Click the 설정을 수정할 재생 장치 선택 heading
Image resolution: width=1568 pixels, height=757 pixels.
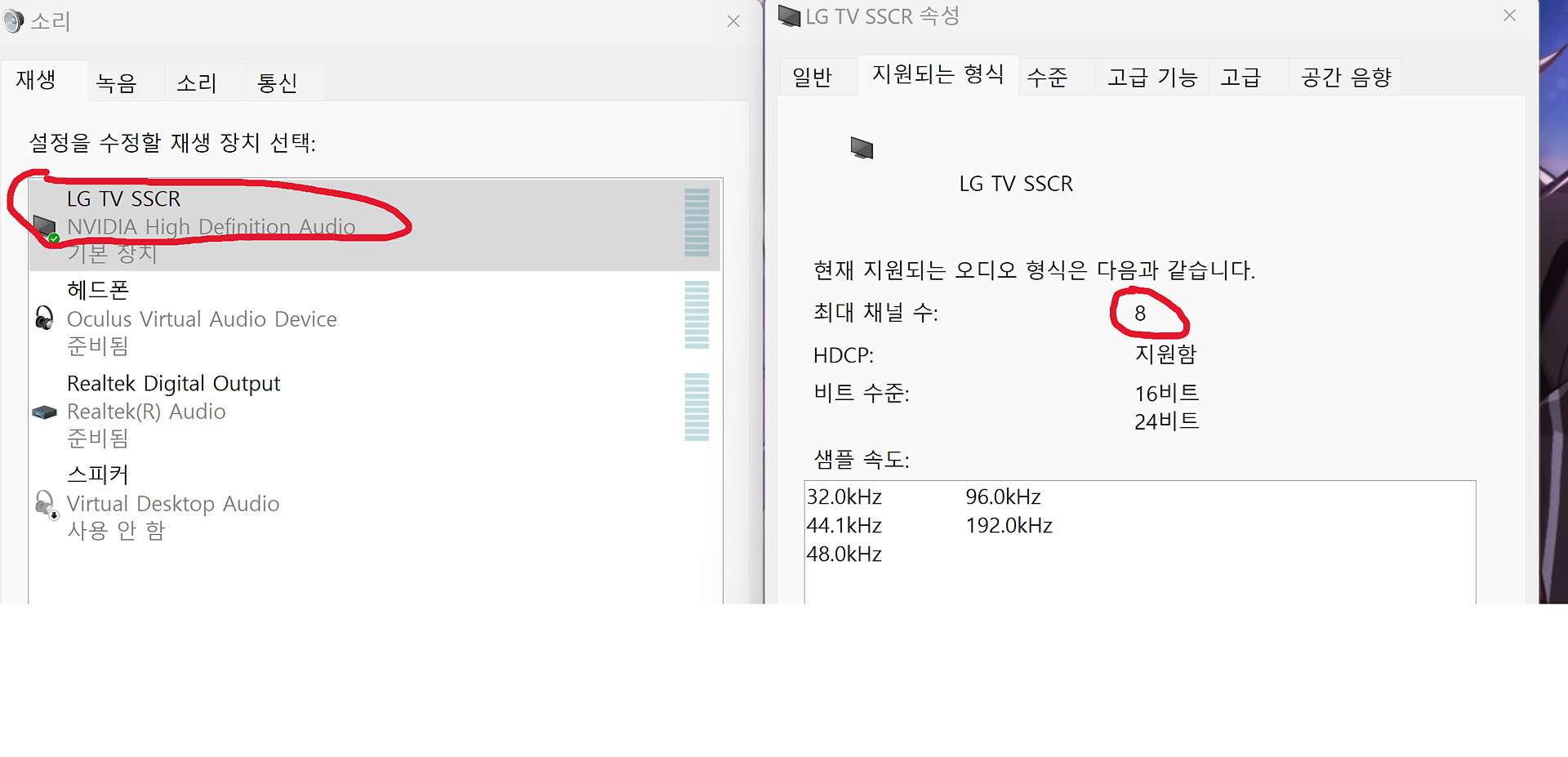[x=172, y=143]
